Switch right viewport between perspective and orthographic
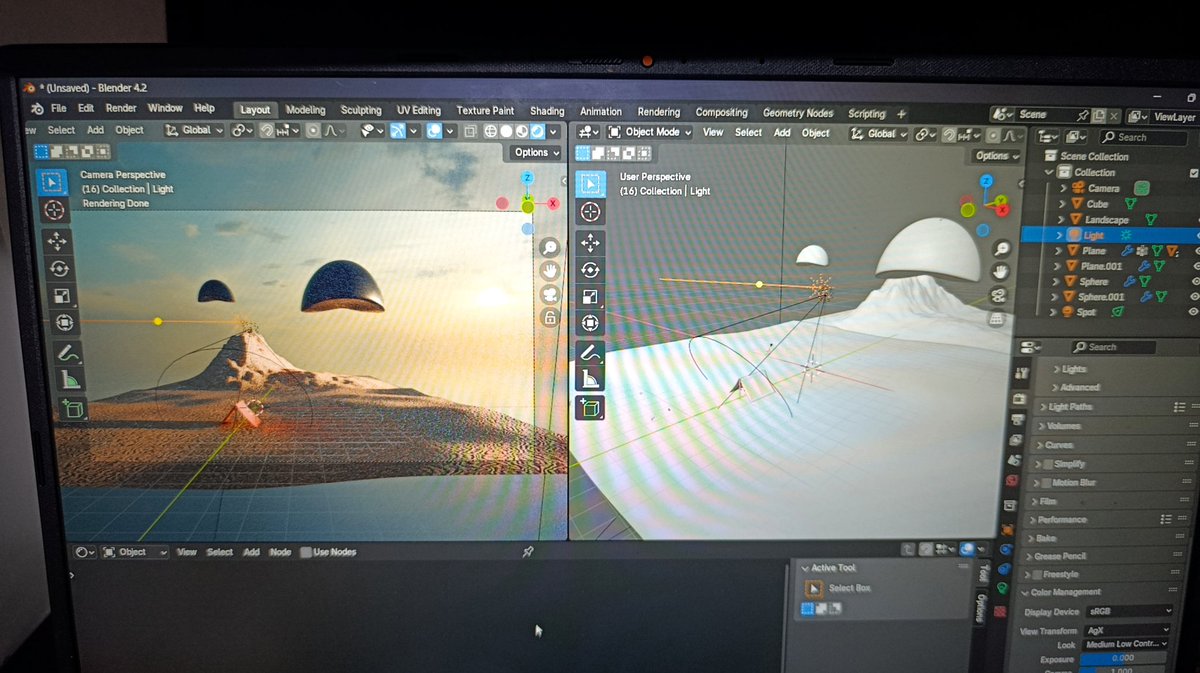The image size is (1200, 673). (997, 319)
